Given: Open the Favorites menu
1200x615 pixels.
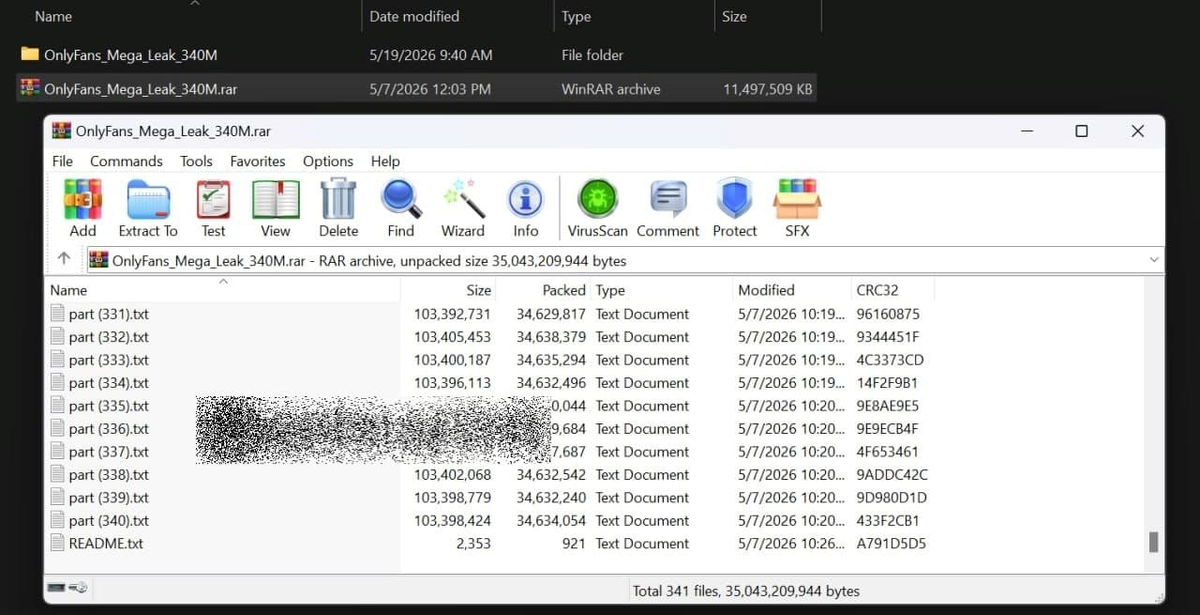Looking at the screenshot, I should pos(258,161).
